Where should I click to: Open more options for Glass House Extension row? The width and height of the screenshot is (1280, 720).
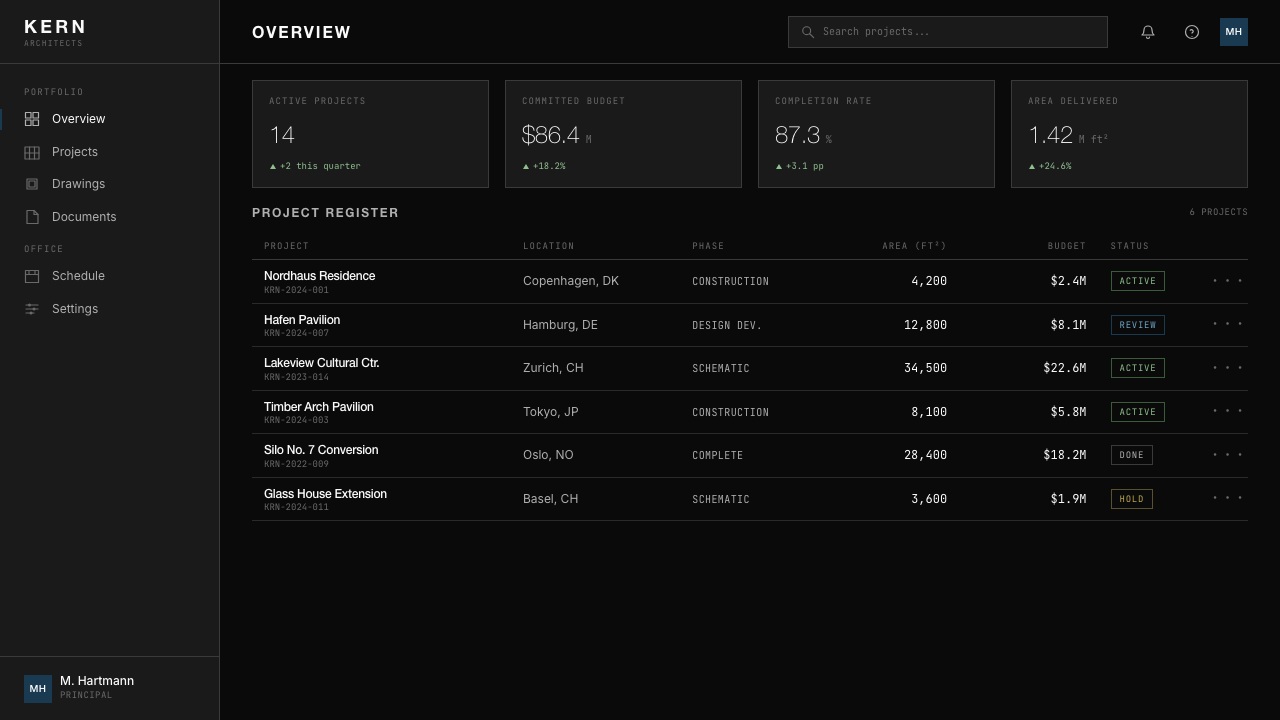tap(1227, 498)
